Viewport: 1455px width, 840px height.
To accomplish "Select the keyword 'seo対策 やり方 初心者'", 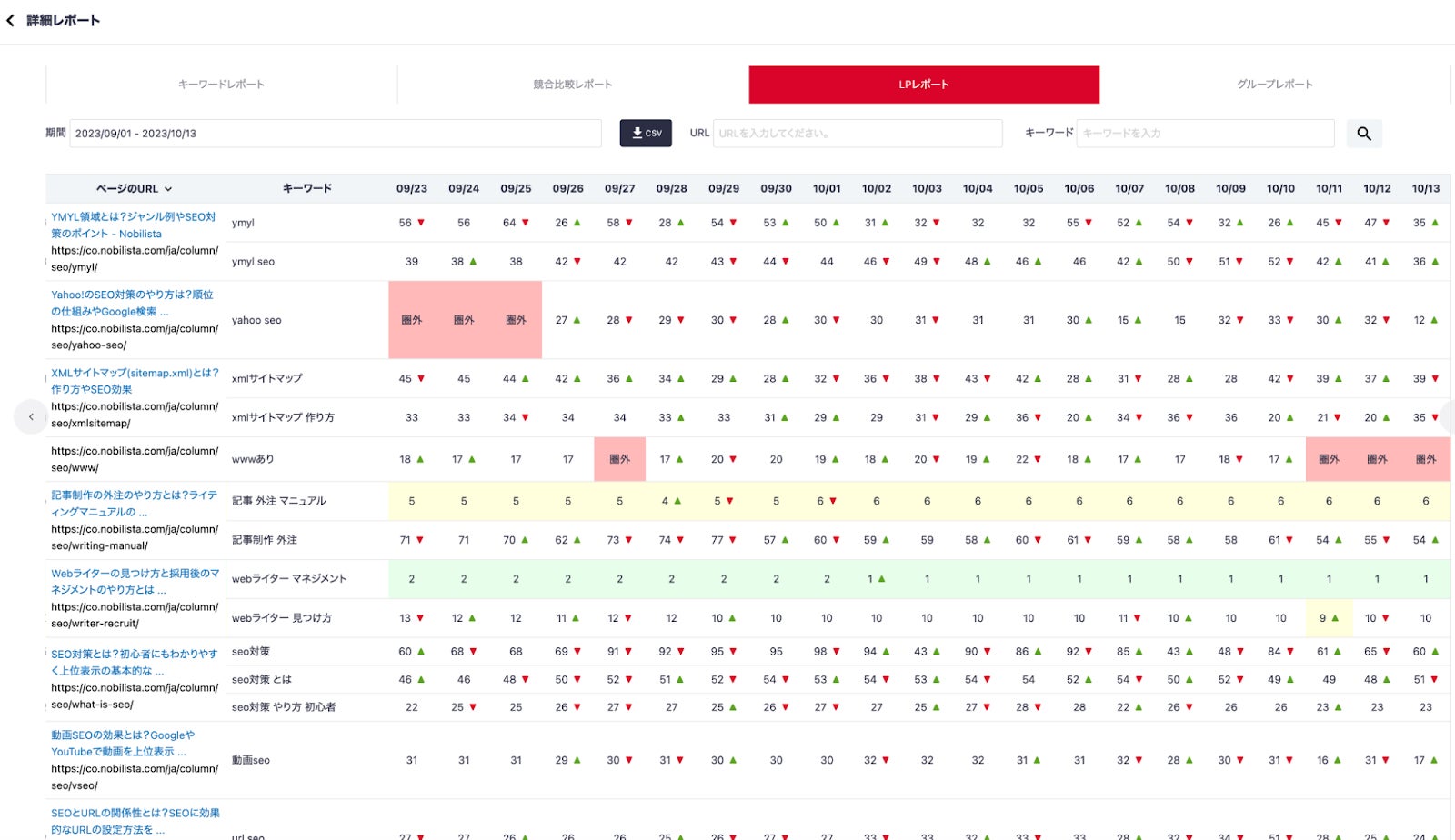I will click(x=284, y=707).
